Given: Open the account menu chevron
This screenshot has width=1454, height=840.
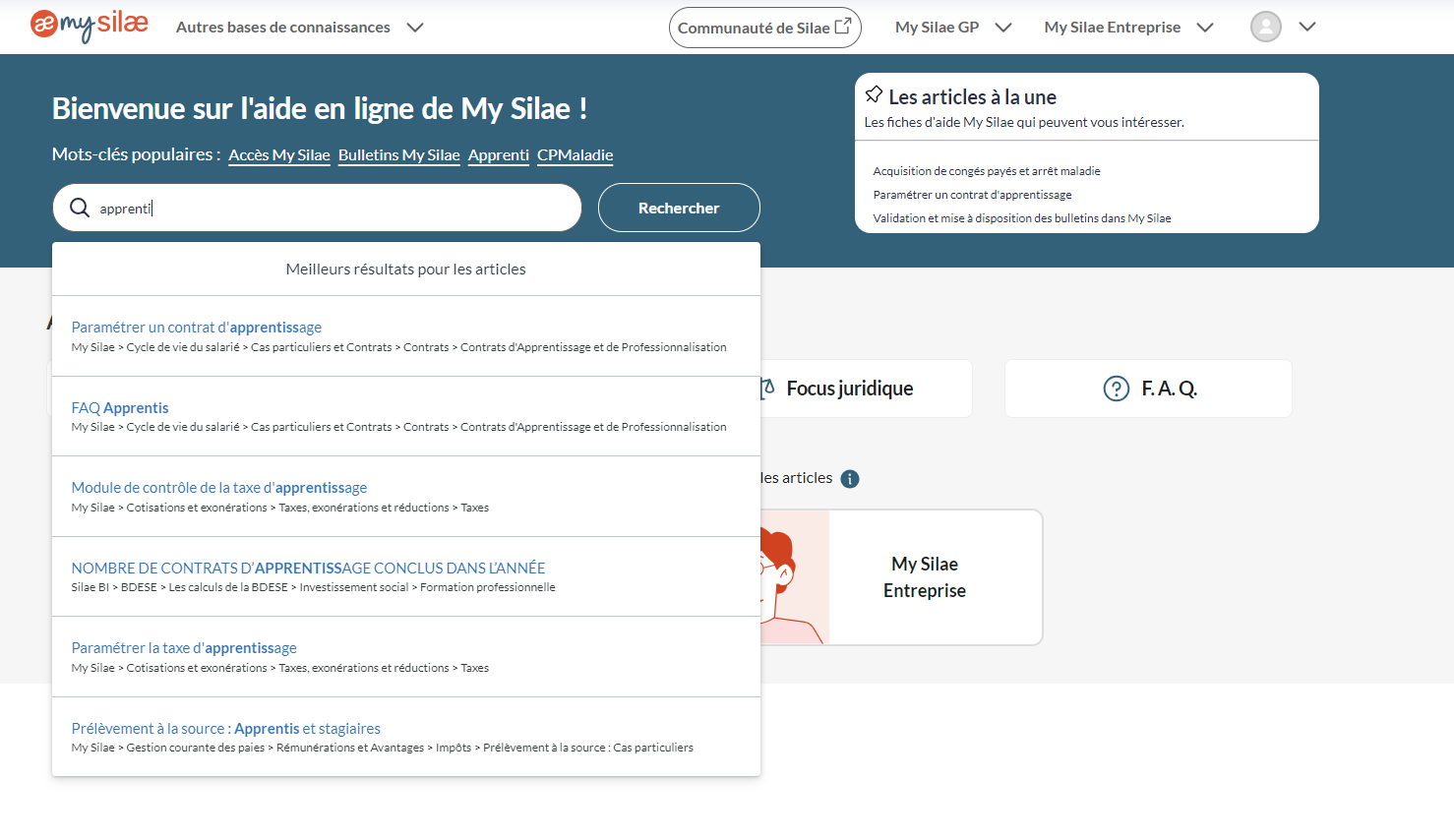Looking at the screenshot, I should [1308, 28].
